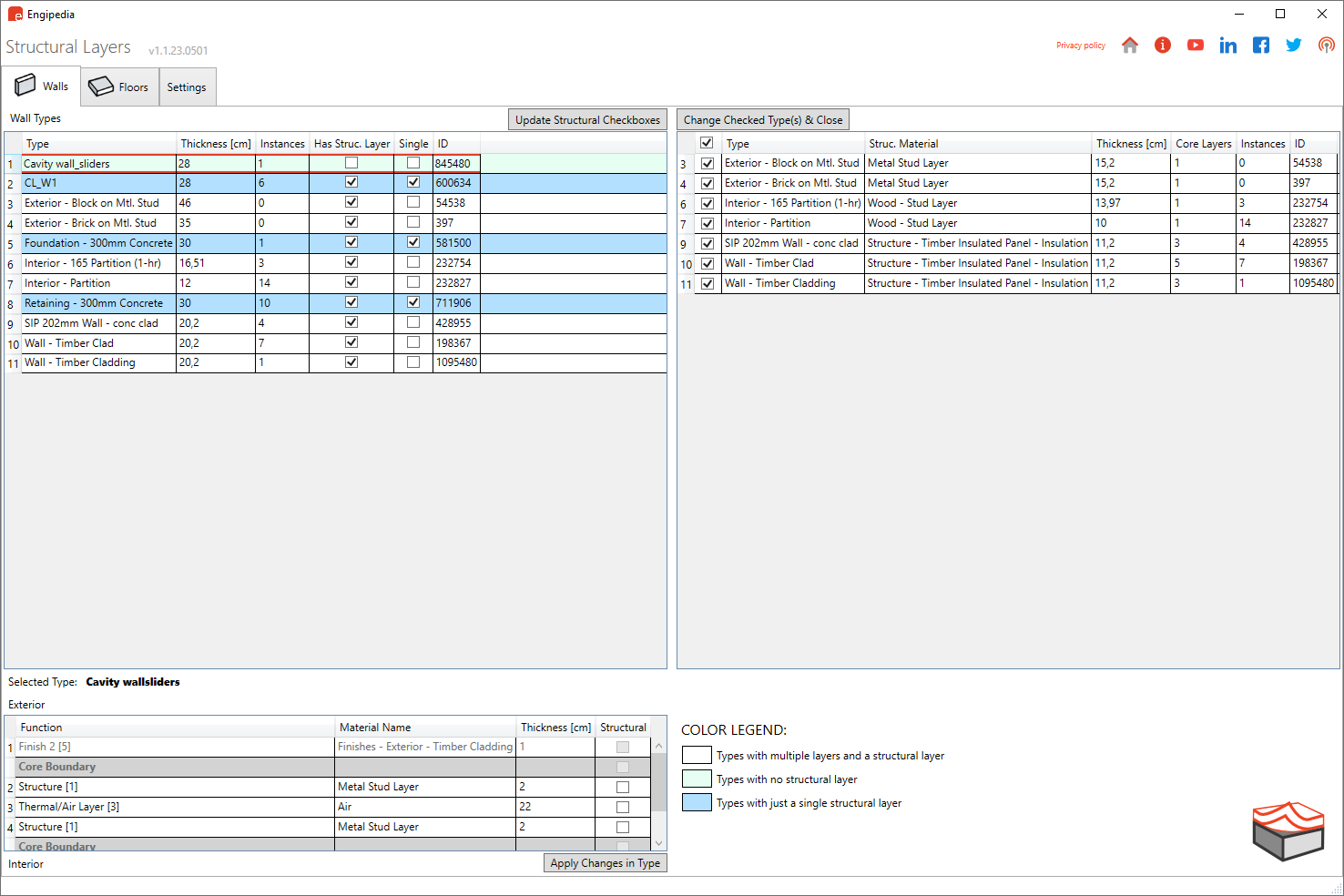Click Finishes - Exterior - Timber Cladding material cell

point(425,747)
